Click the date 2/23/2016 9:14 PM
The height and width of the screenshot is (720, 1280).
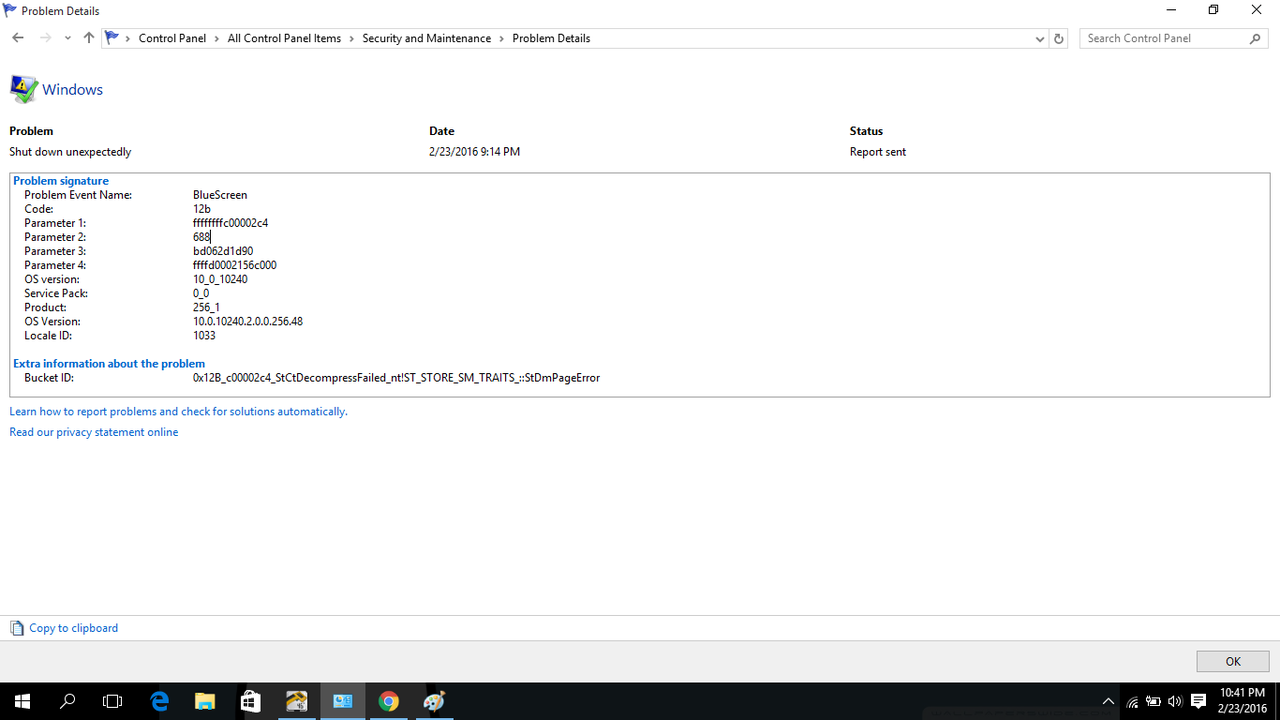[x=474, y=152]
